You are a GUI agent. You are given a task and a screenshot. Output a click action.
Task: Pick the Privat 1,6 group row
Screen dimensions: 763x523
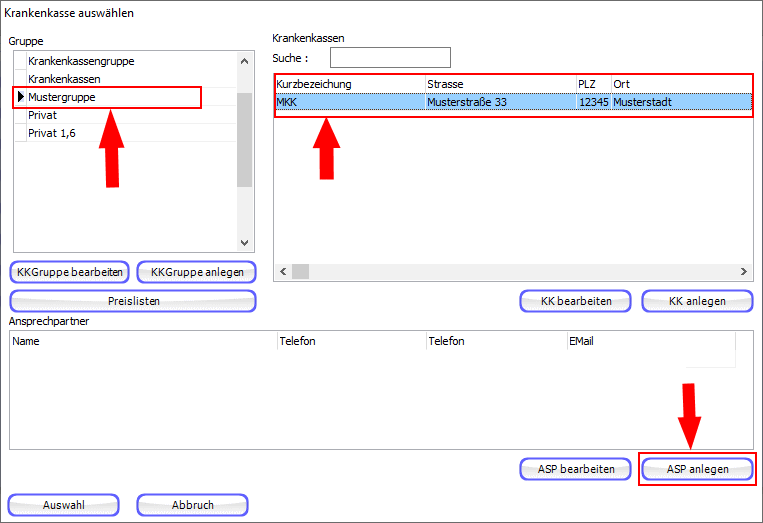pyautogui.click(x=51, y=133)
